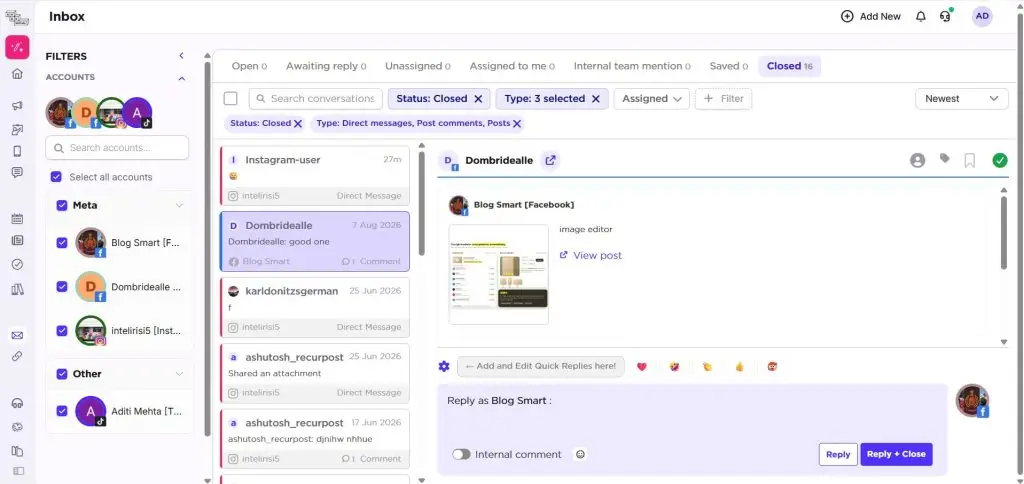Collapse the Accounts section chevron

[182, 78]
